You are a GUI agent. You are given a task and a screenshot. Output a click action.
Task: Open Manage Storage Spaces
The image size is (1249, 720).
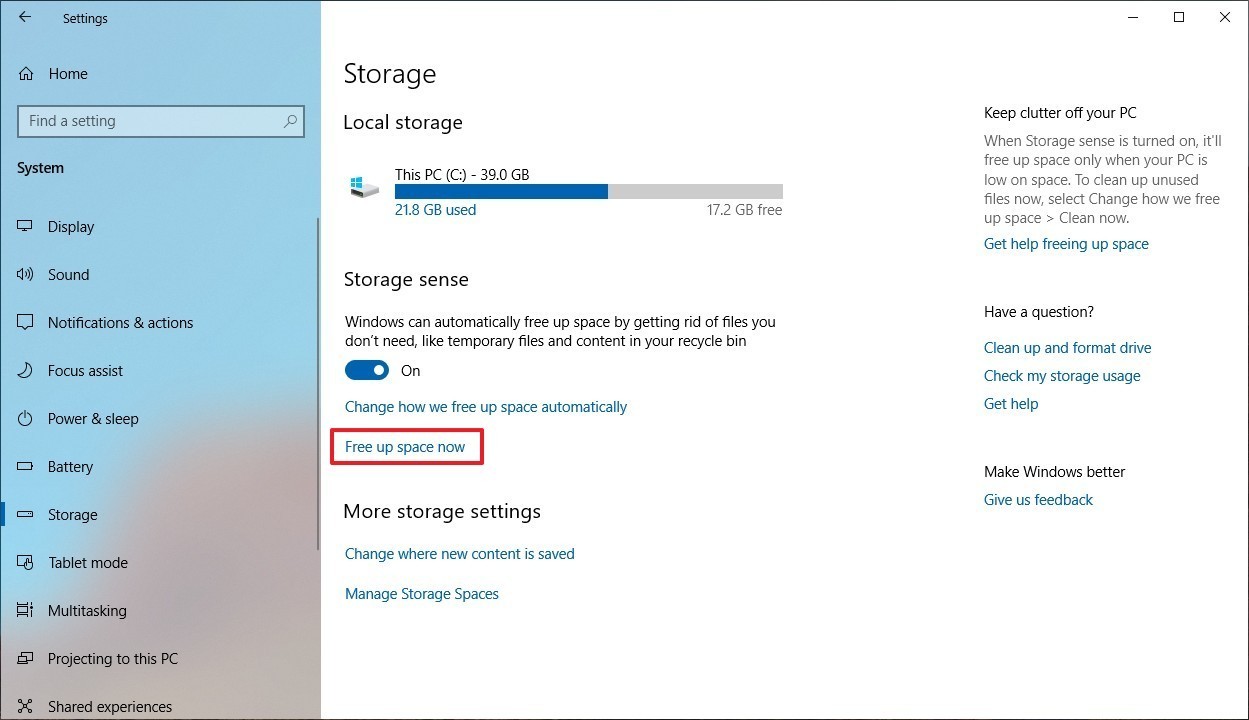point(421,593)
